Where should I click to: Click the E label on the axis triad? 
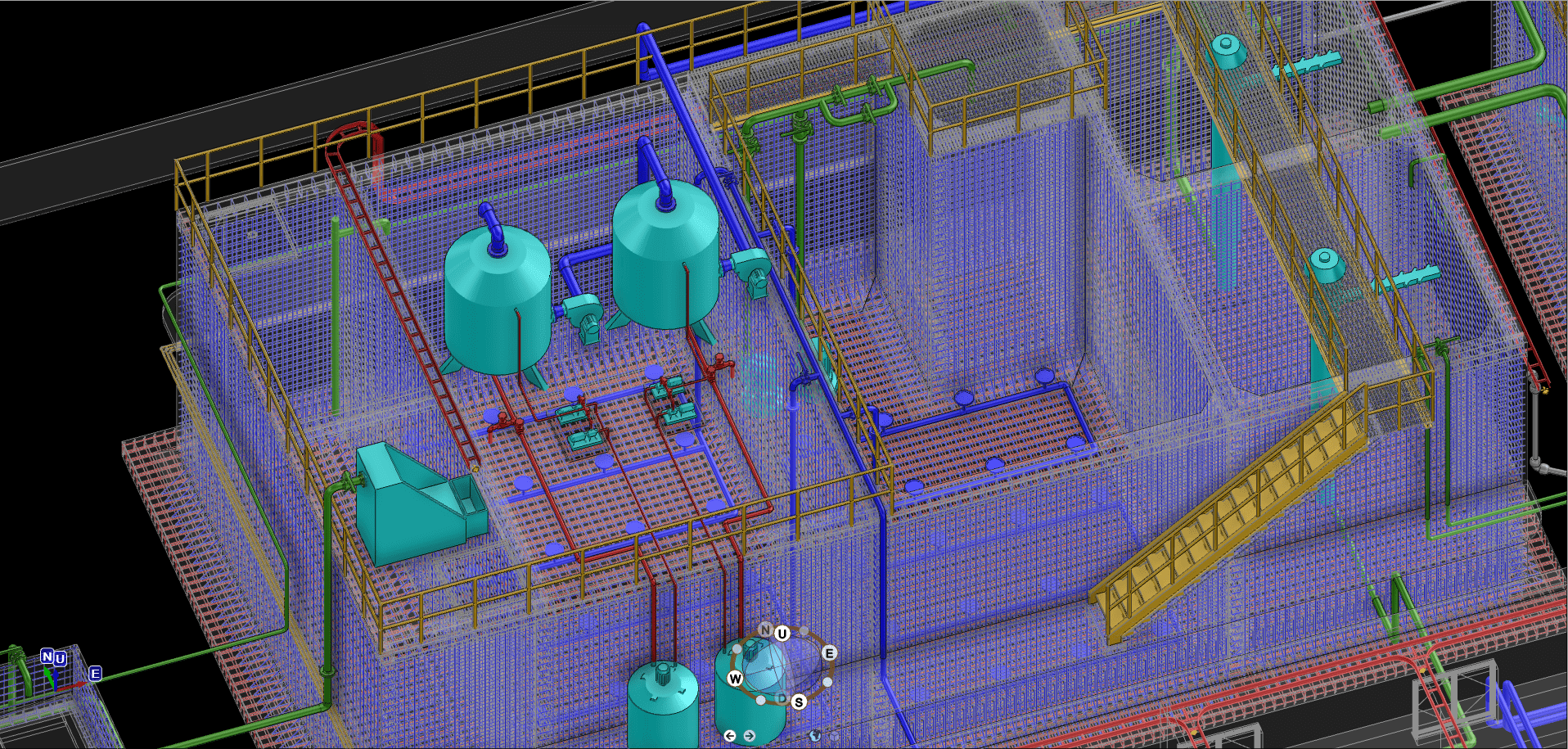tap(95, 673)
